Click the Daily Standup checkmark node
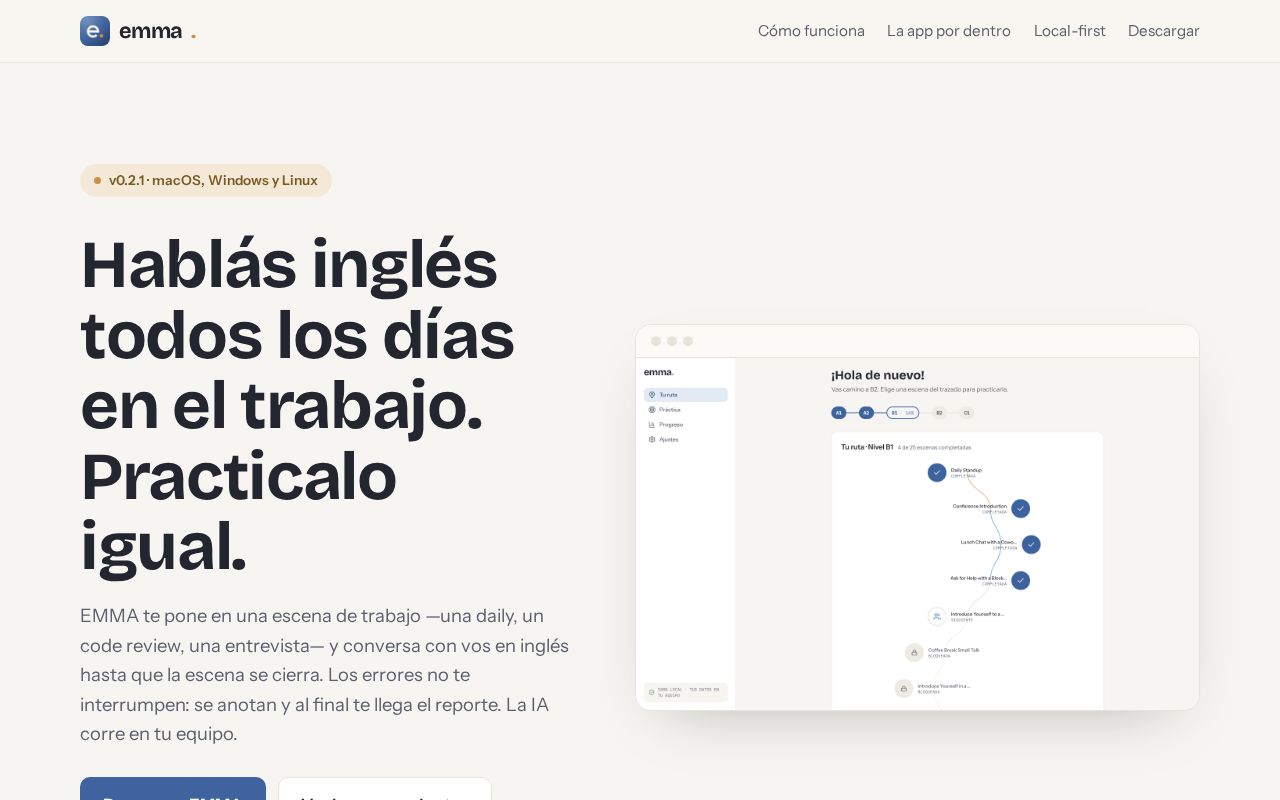 tap(937, 472)
